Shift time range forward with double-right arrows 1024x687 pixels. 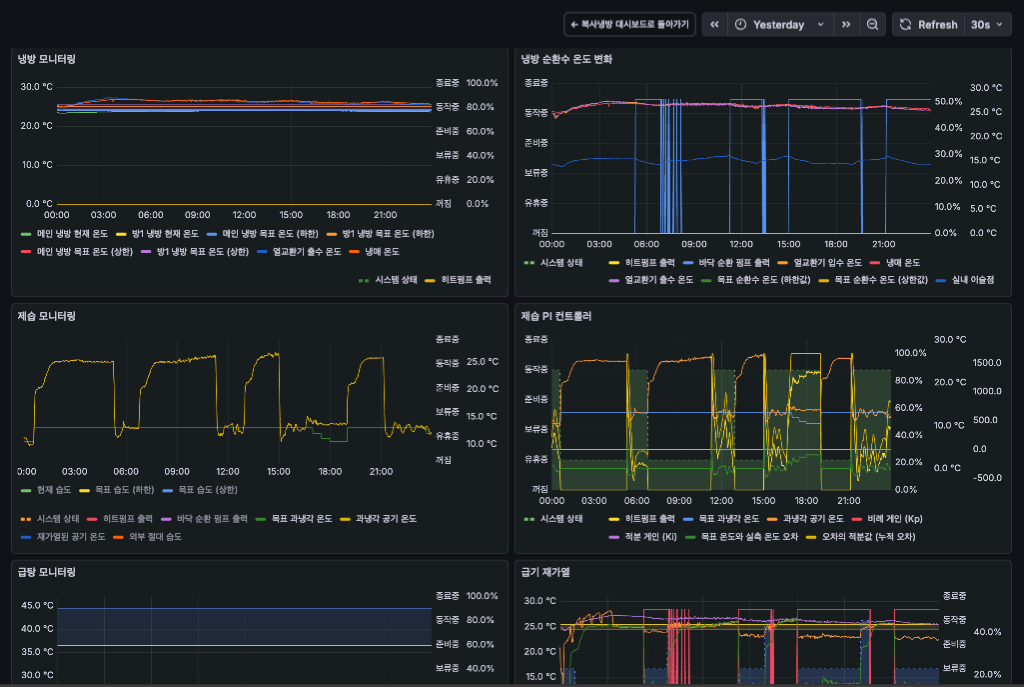[846, 24]
